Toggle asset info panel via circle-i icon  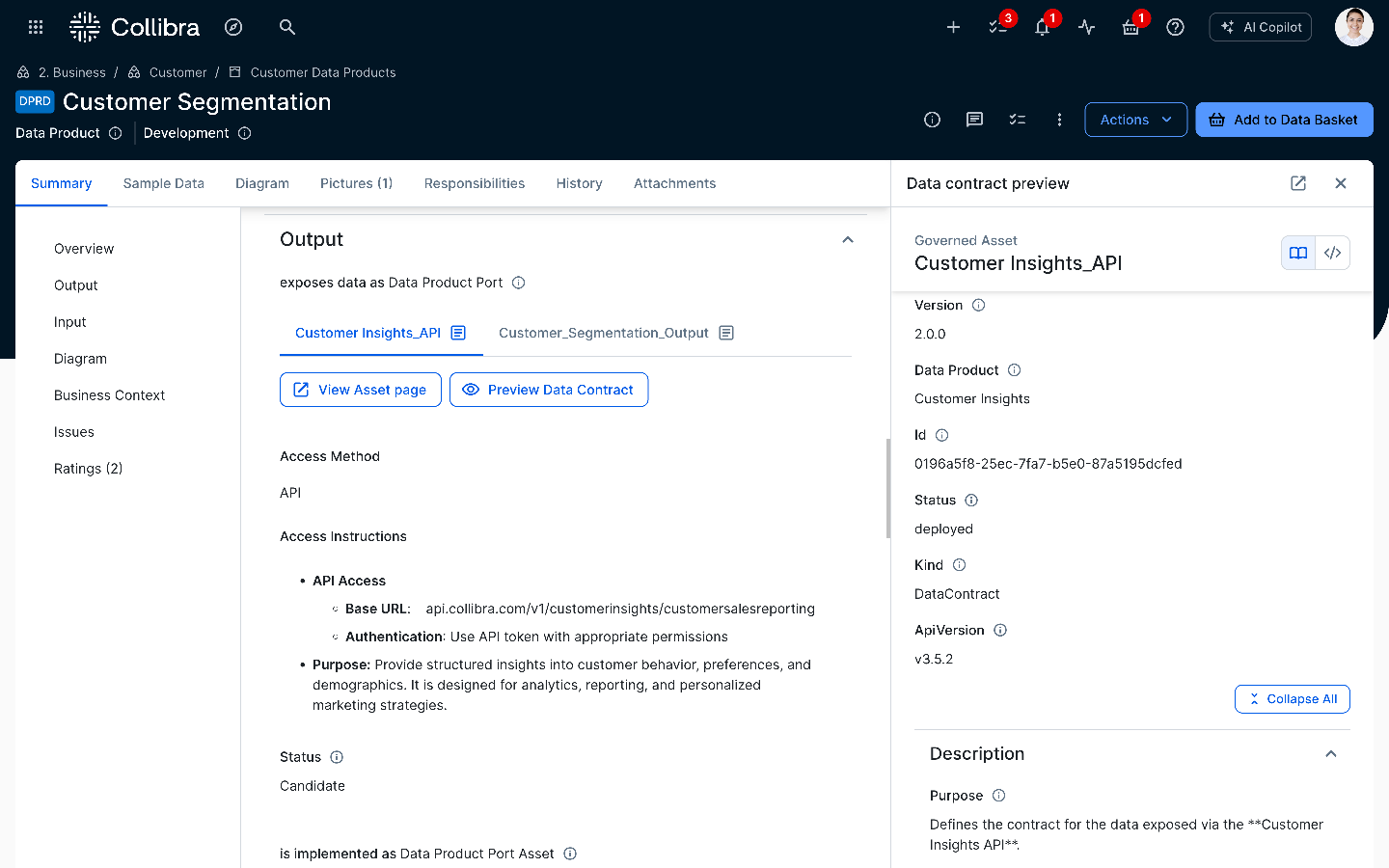pos(931,119)
